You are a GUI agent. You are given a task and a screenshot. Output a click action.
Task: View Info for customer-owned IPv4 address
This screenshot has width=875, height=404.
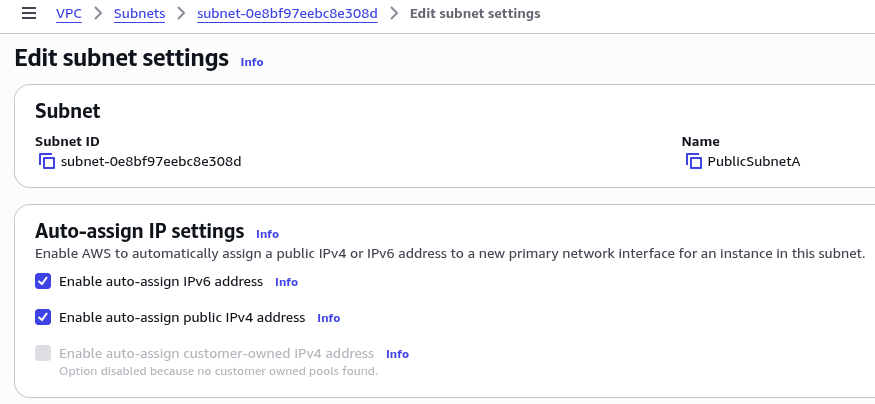(397, 354)
